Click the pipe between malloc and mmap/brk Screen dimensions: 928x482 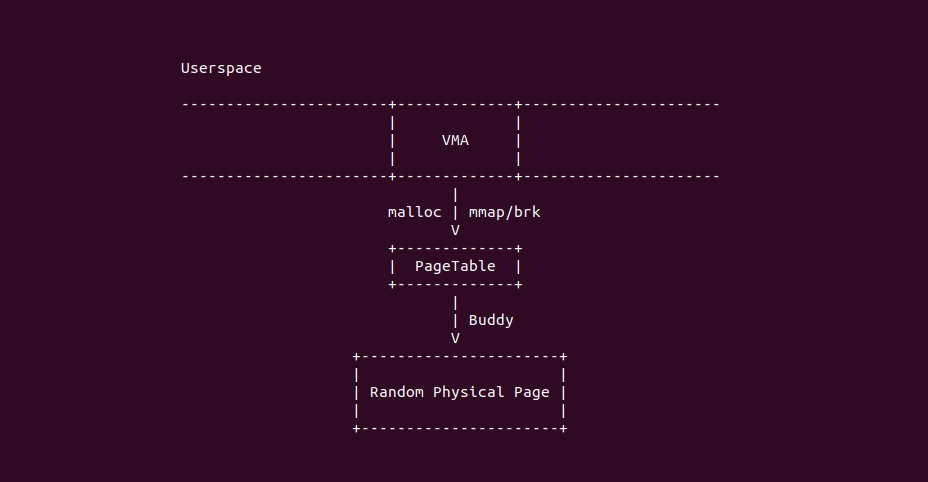coord(455,212)
